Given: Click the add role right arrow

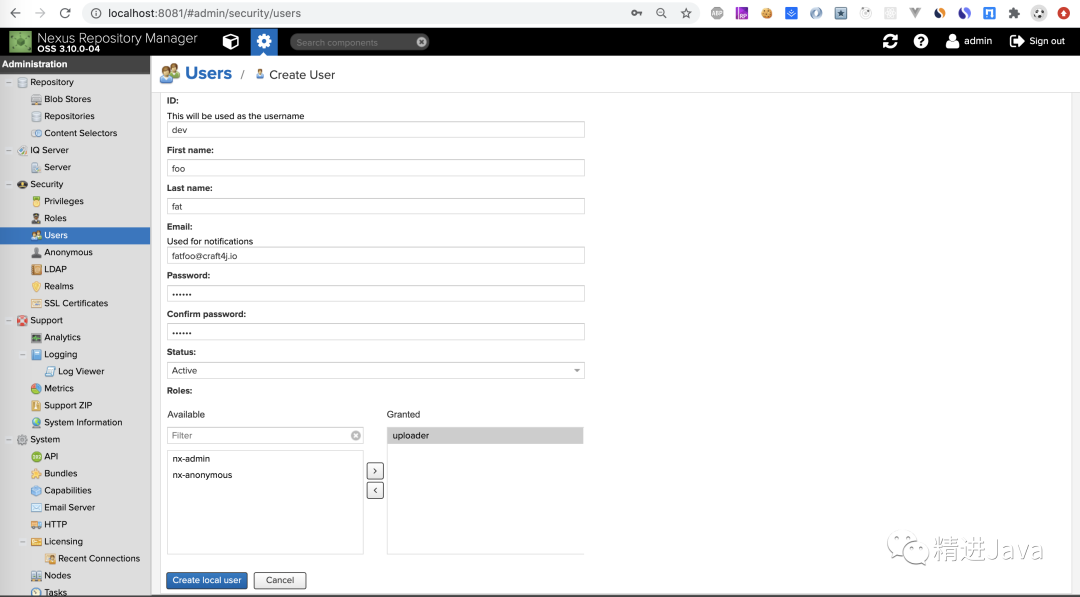Looking at the screenshot, I should click(x=375, y=471).
